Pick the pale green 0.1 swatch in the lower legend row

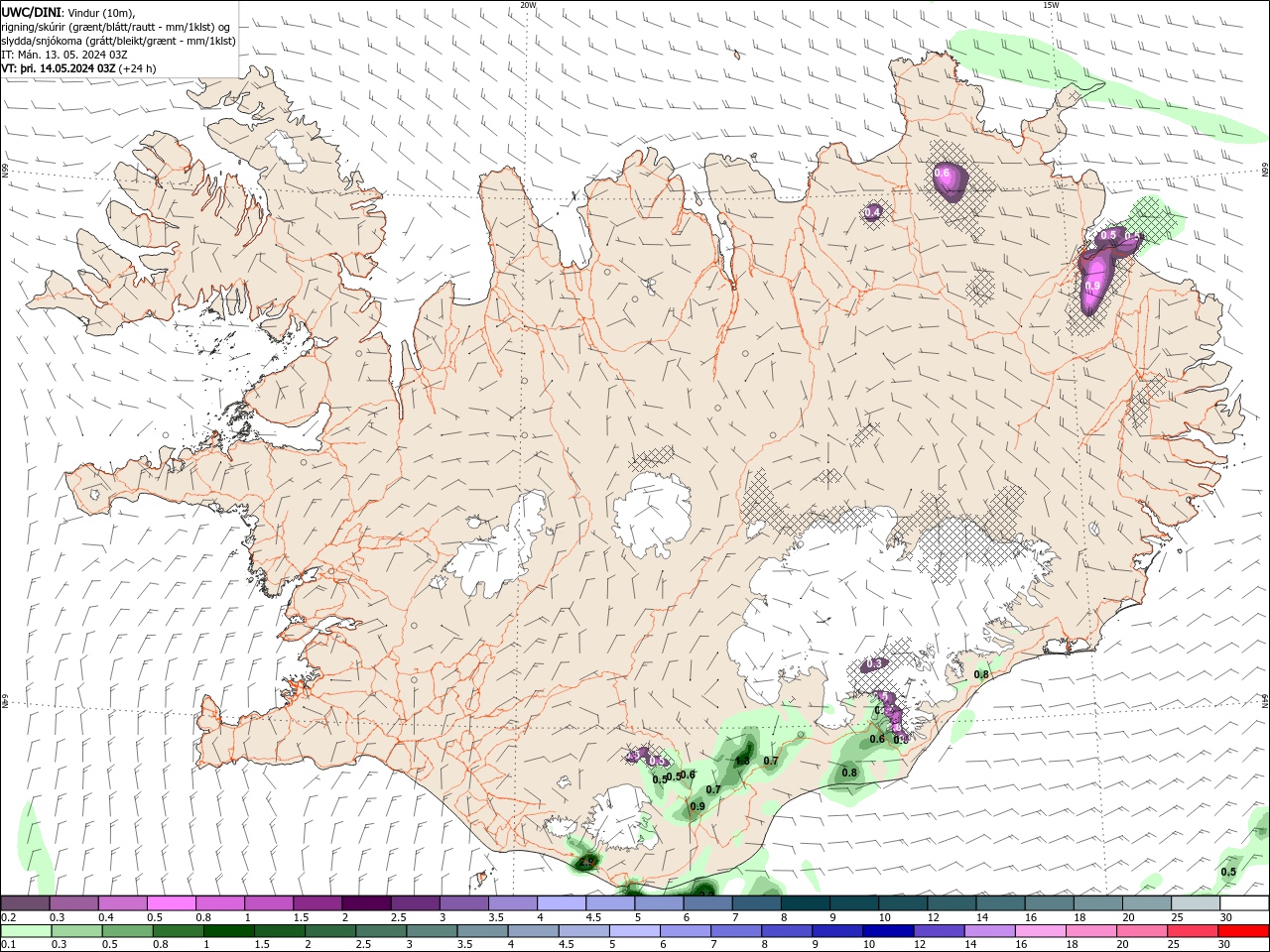point(26,931)
